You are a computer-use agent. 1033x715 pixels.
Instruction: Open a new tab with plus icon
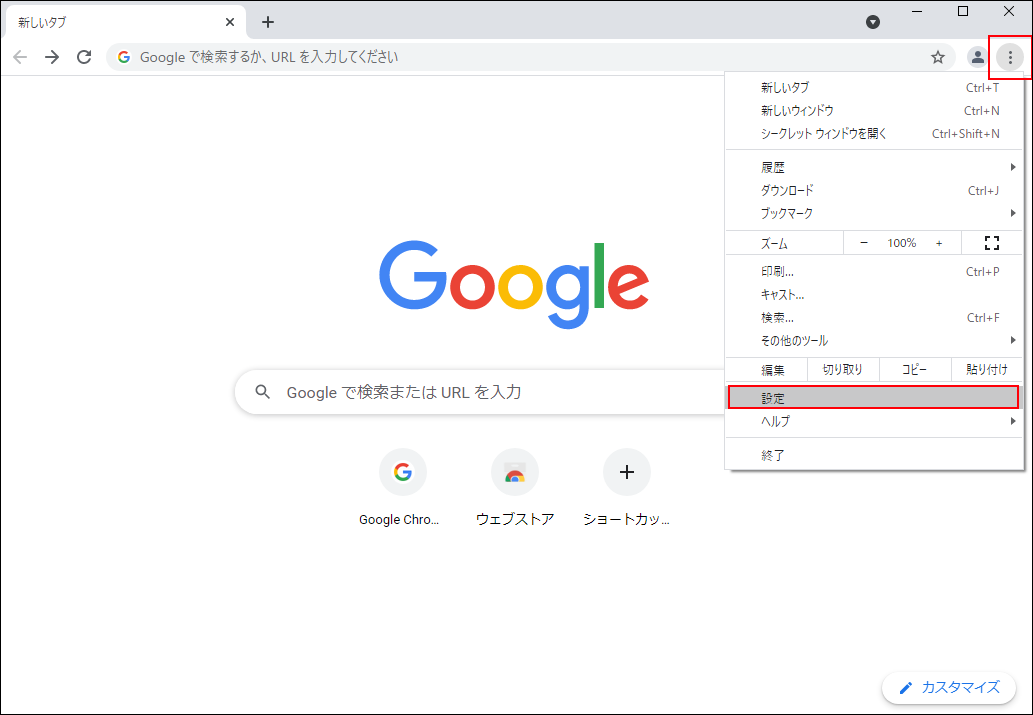tap(267, 22)
